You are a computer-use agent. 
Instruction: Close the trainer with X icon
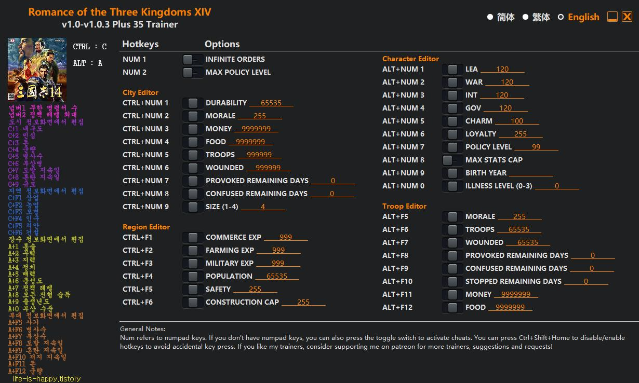(627, 17)
